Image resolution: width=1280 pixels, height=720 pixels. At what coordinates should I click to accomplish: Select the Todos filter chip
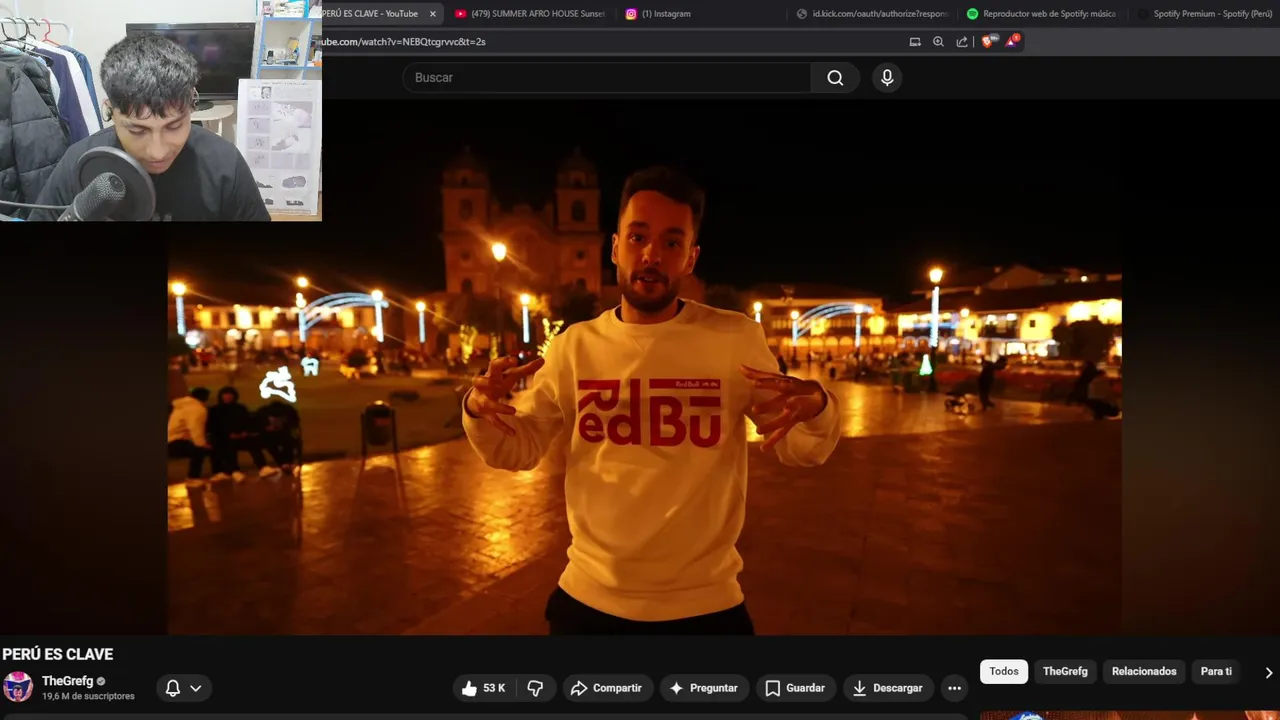(x=1004, y=671)
